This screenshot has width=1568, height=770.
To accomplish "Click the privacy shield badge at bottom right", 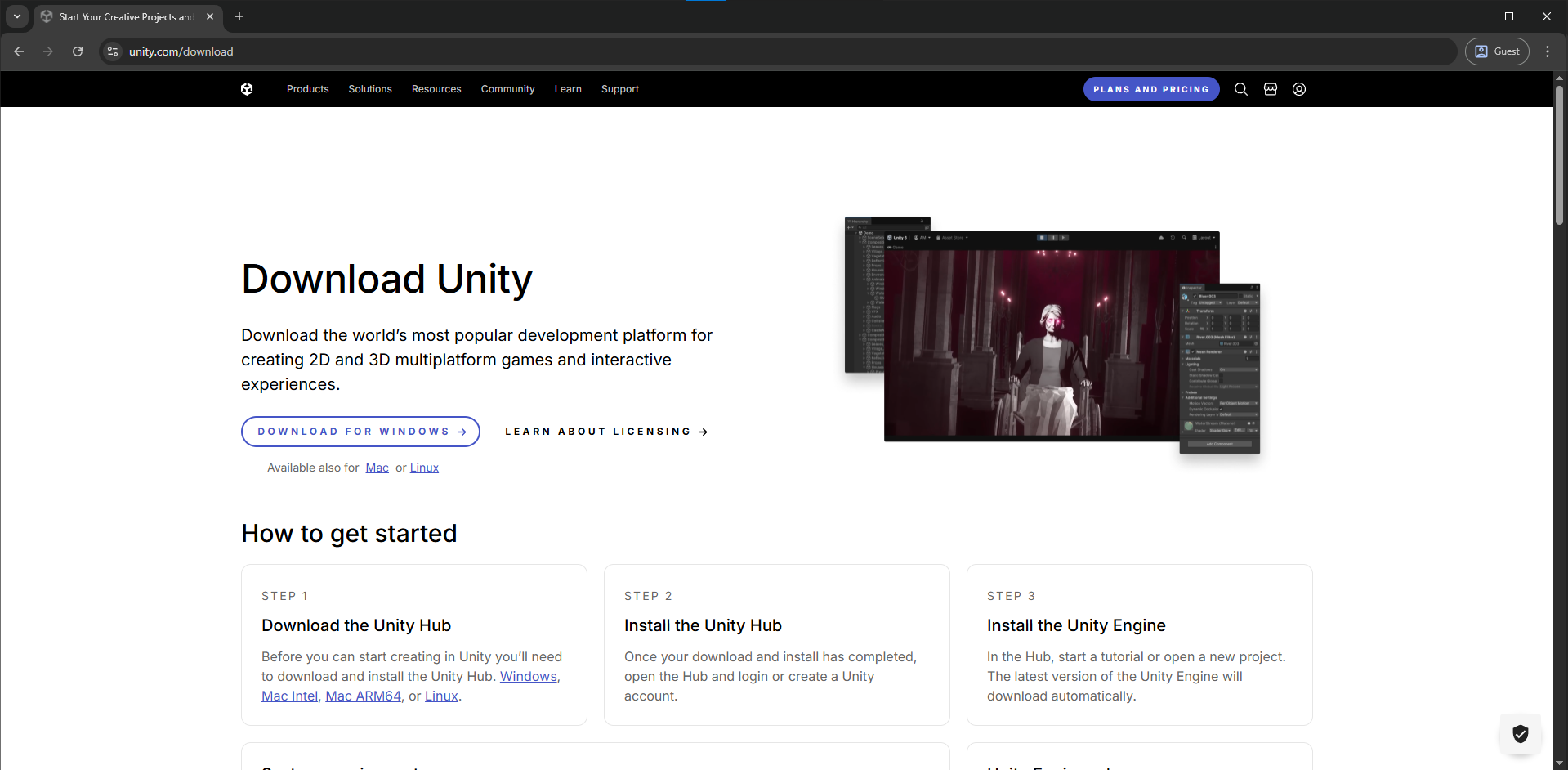I will click(x=1520, y=734).
